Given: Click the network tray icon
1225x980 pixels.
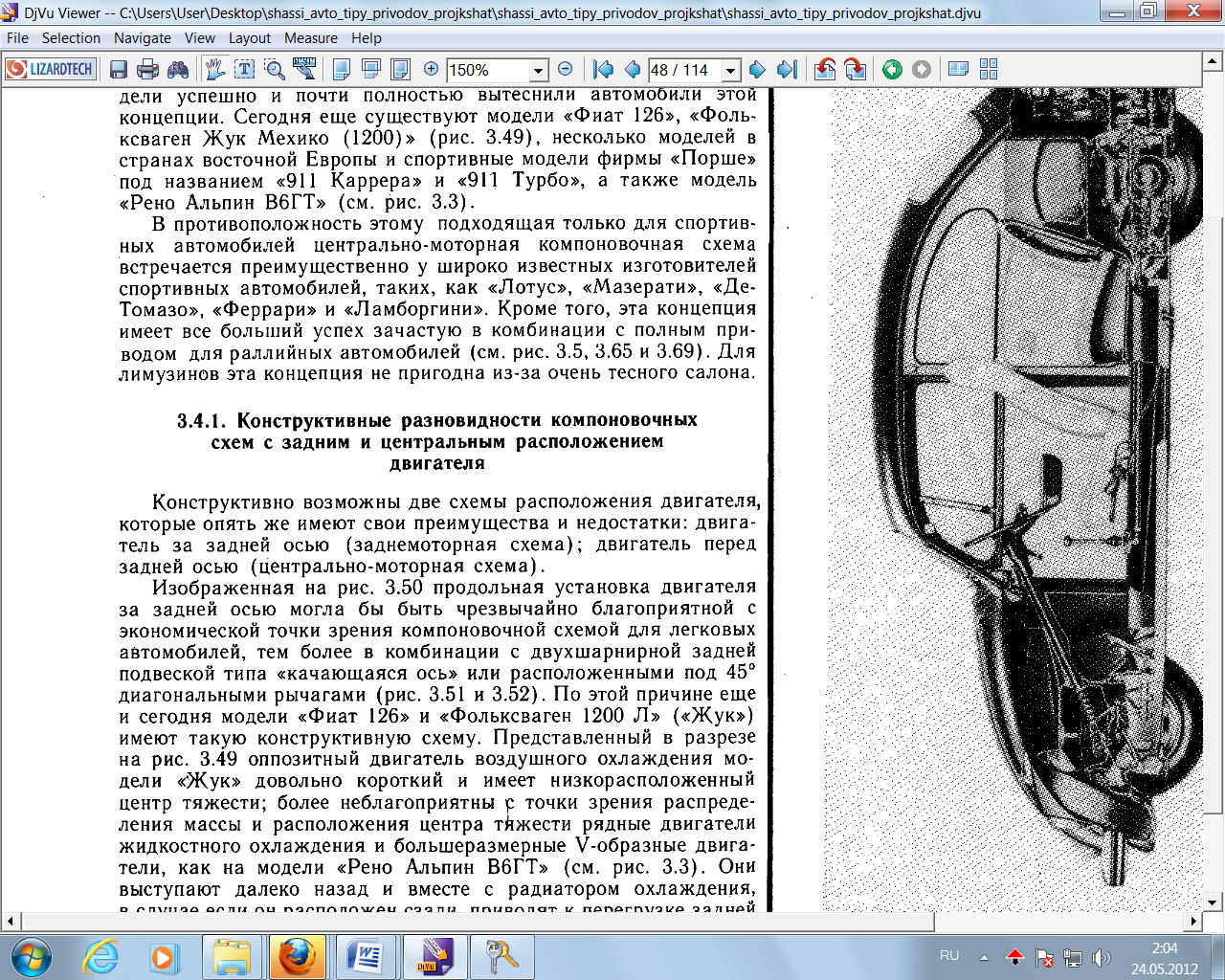Looking at the screenshot, I should point(1073,957).
